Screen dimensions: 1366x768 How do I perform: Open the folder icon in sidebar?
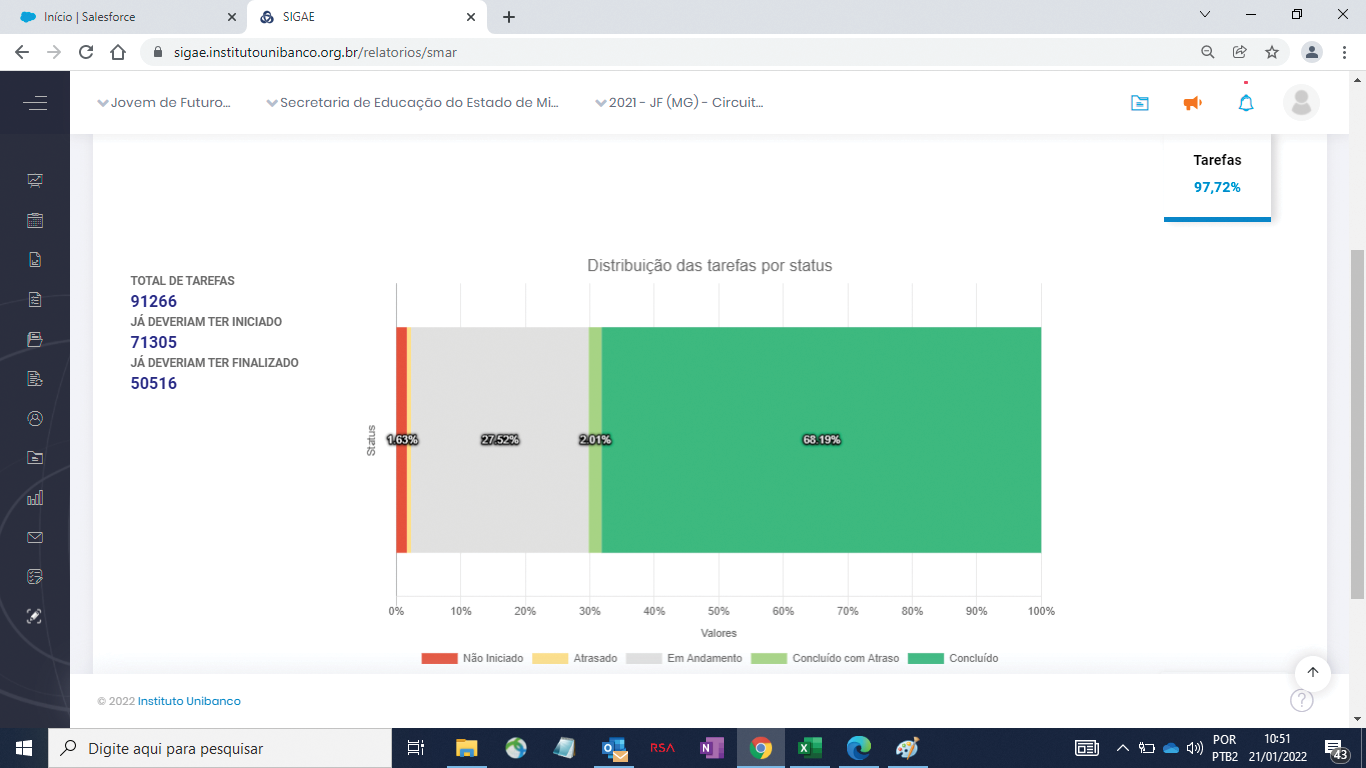35,458
